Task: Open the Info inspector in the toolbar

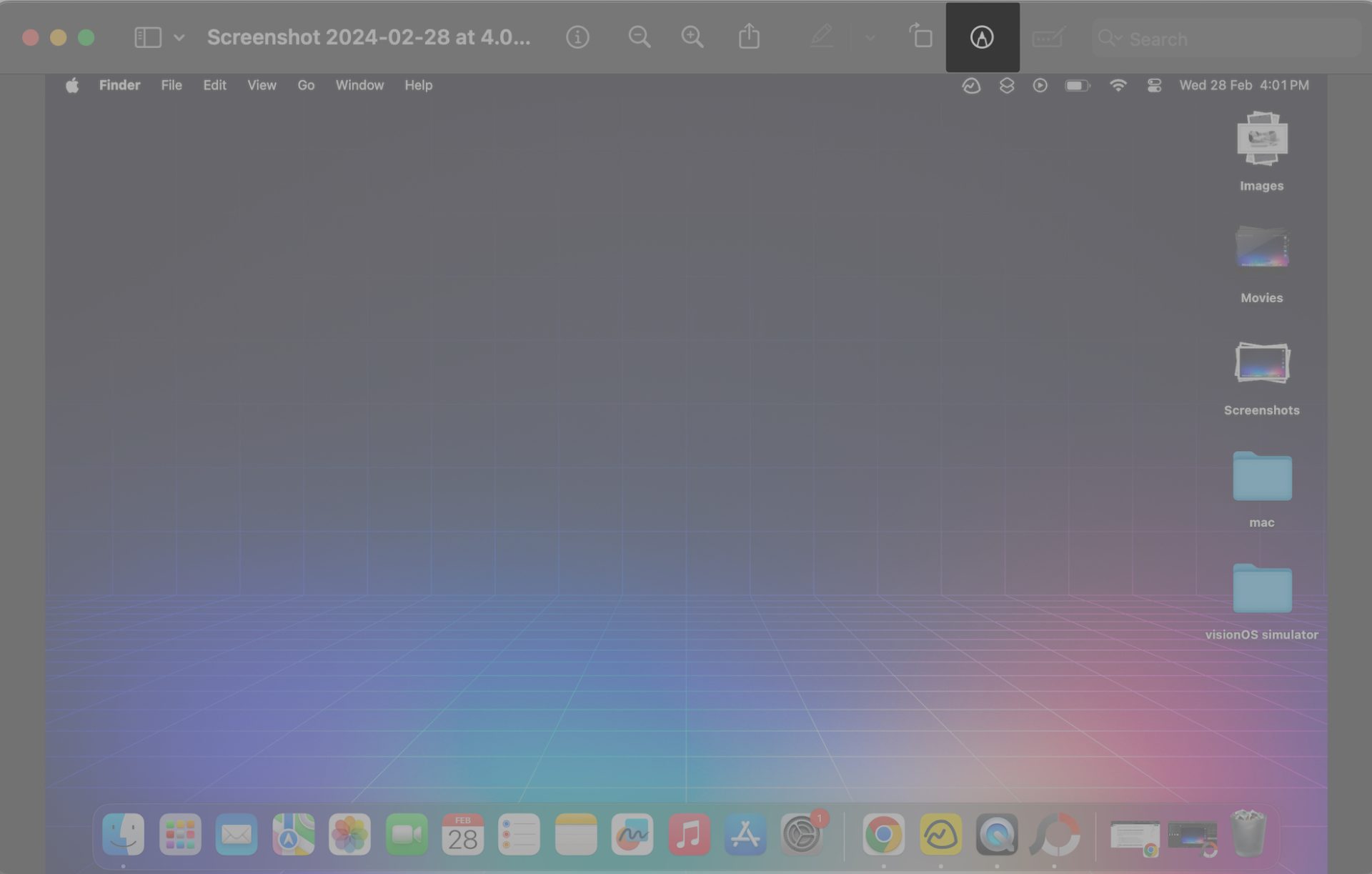Action: (x=577, y=37)
